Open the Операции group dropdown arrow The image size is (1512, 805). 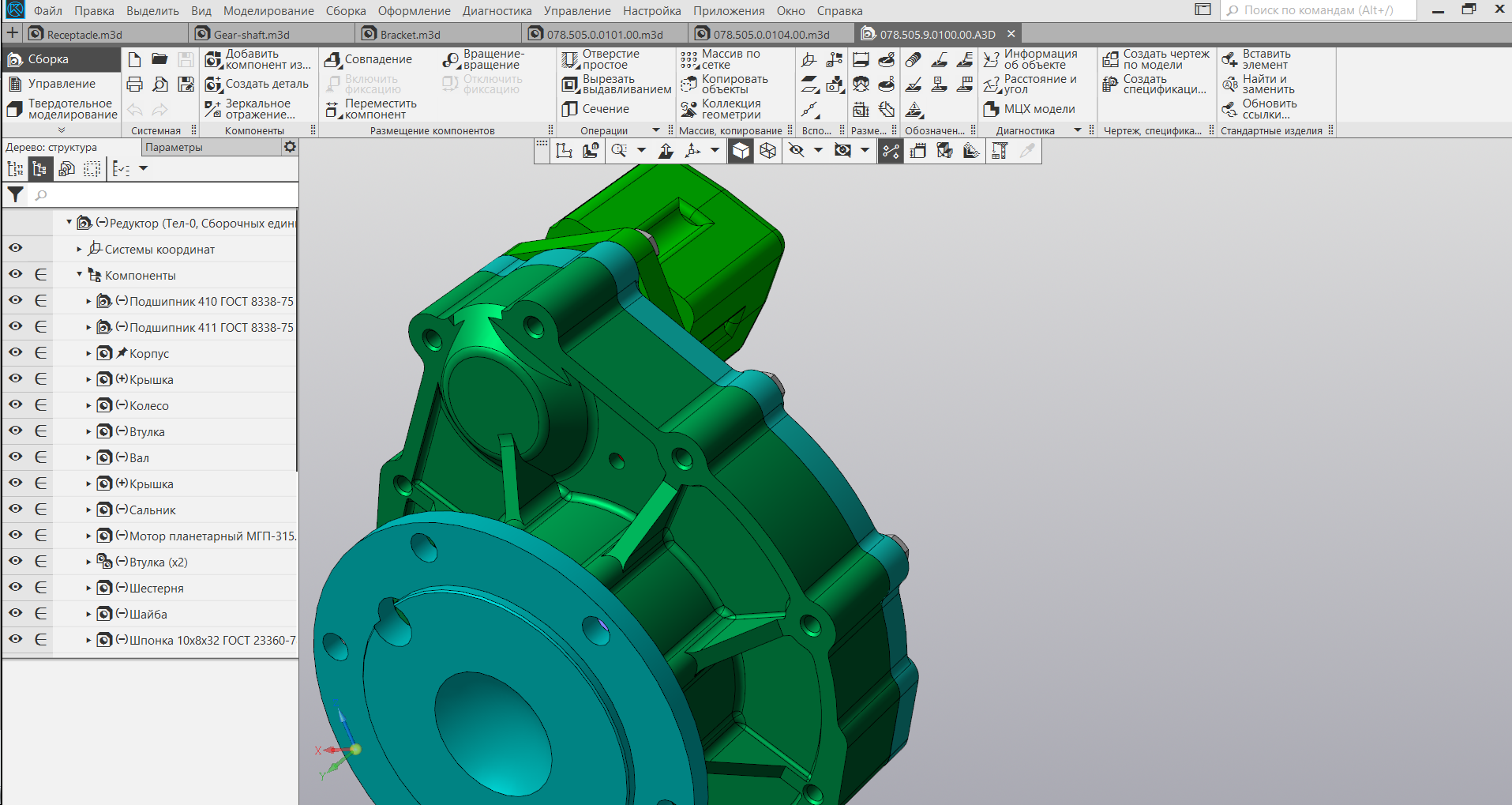tap(656, 130)
